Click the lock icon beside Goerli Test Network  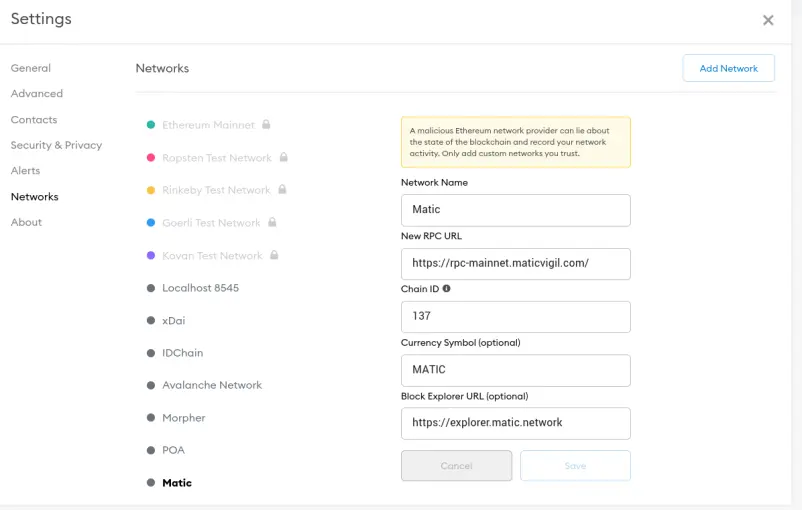coord(272,222)
